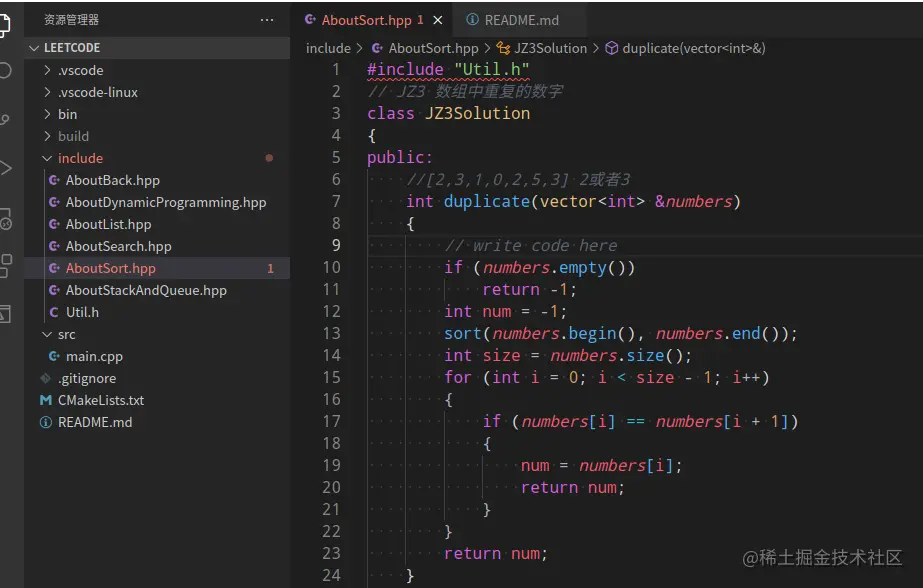Open AboutStackAndQueue.hpp file
This screenshot has height=588, width=923.
click(157, 290)
